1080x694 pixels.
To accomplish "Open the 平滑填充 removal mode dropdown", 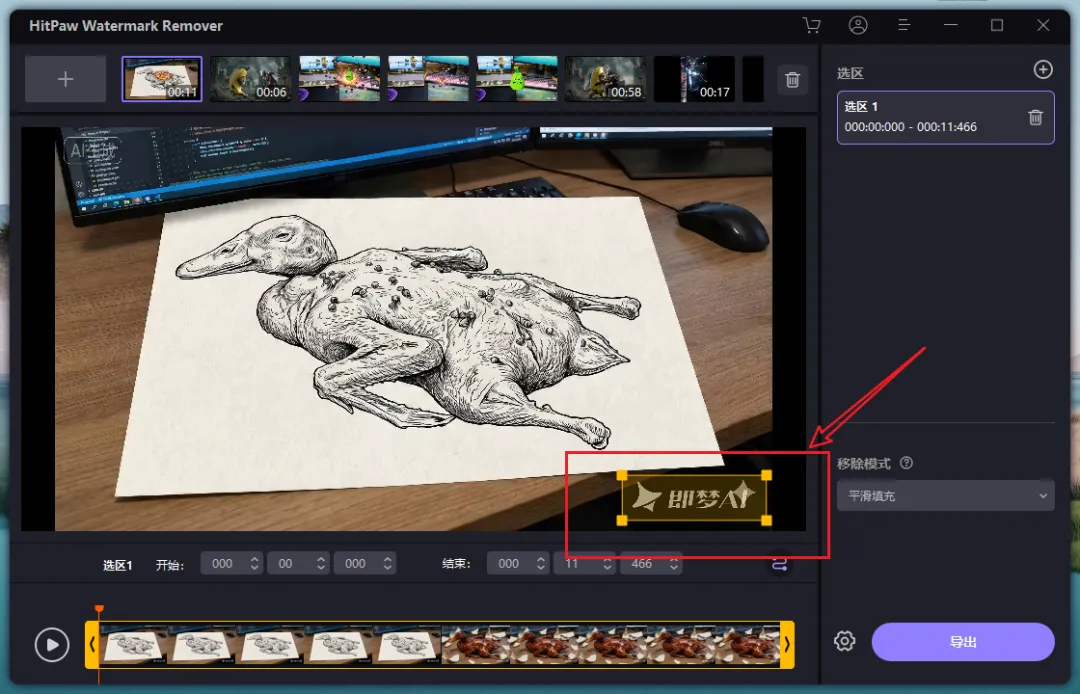I will [946, 496].
